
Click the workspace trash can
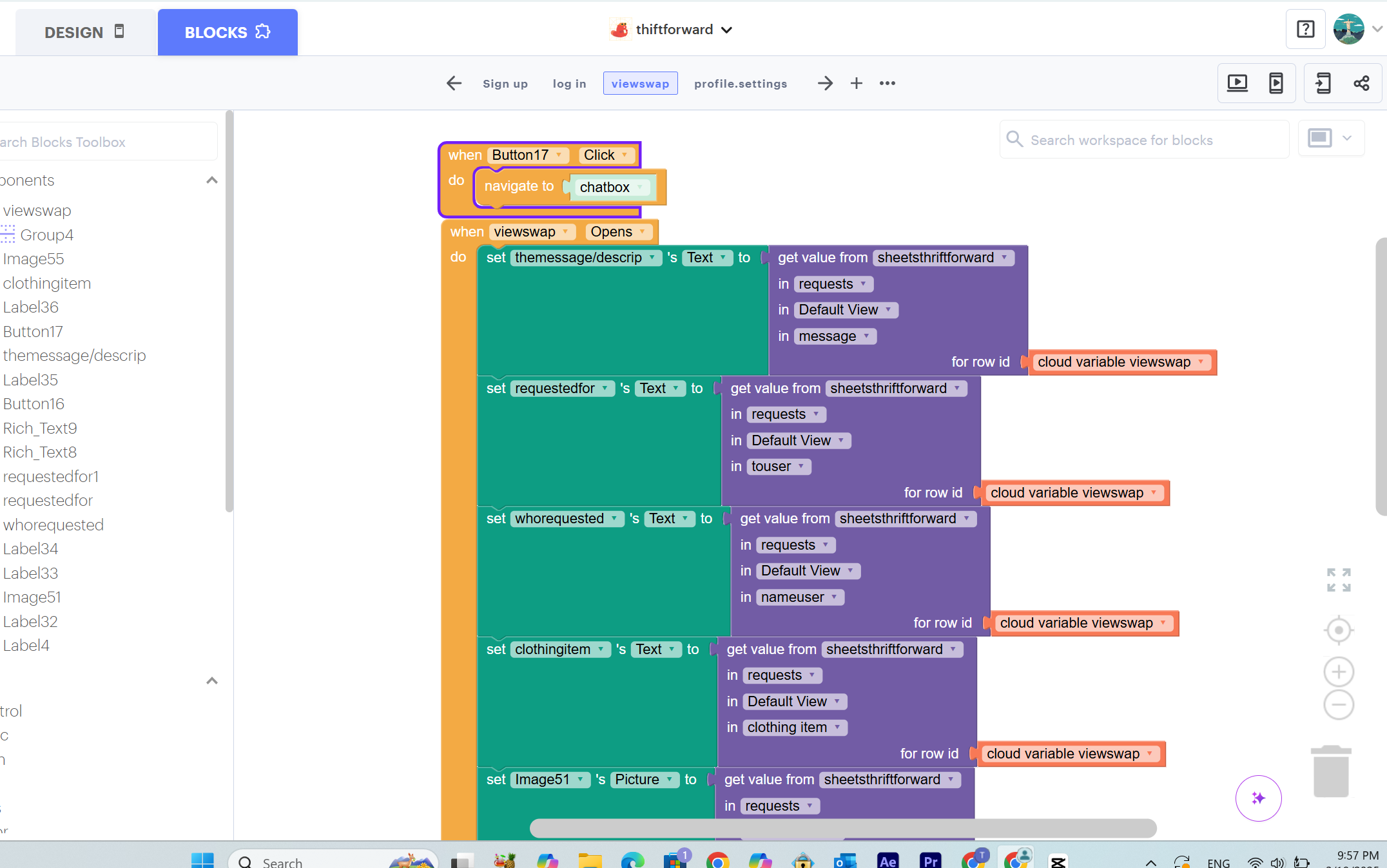point(1330,771)
